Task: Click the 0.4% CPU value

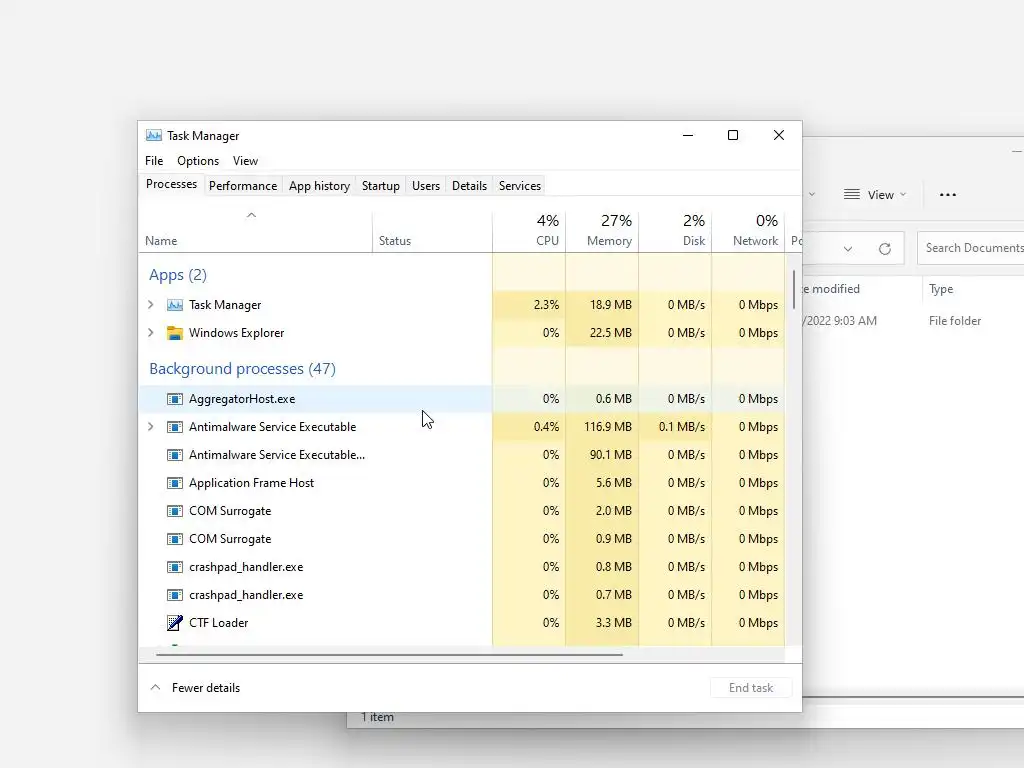Action: [547, 427]
